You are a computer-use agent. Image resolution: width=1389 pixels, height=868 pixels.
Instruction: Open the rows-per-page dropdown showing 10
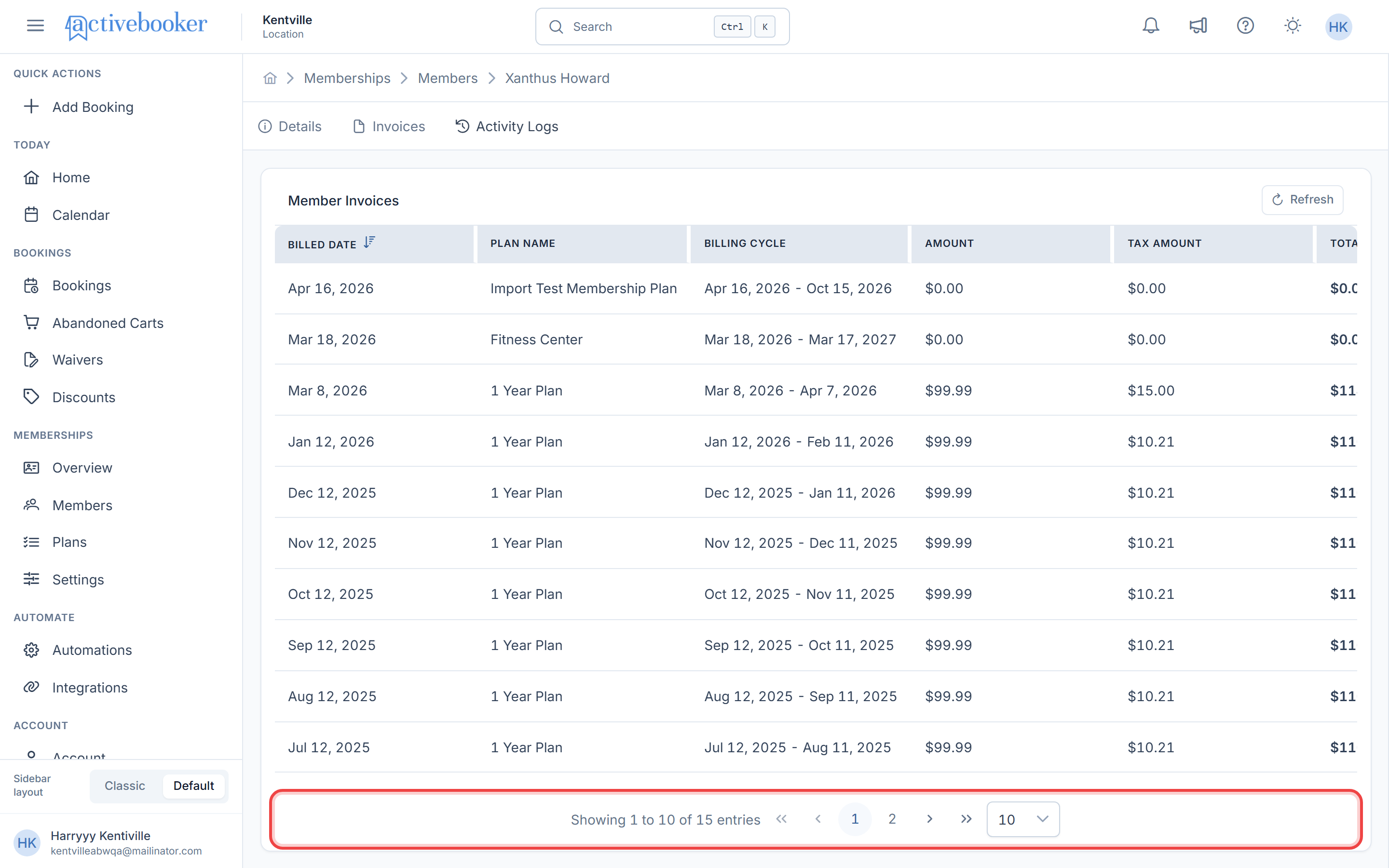[x=1023, y=819]
